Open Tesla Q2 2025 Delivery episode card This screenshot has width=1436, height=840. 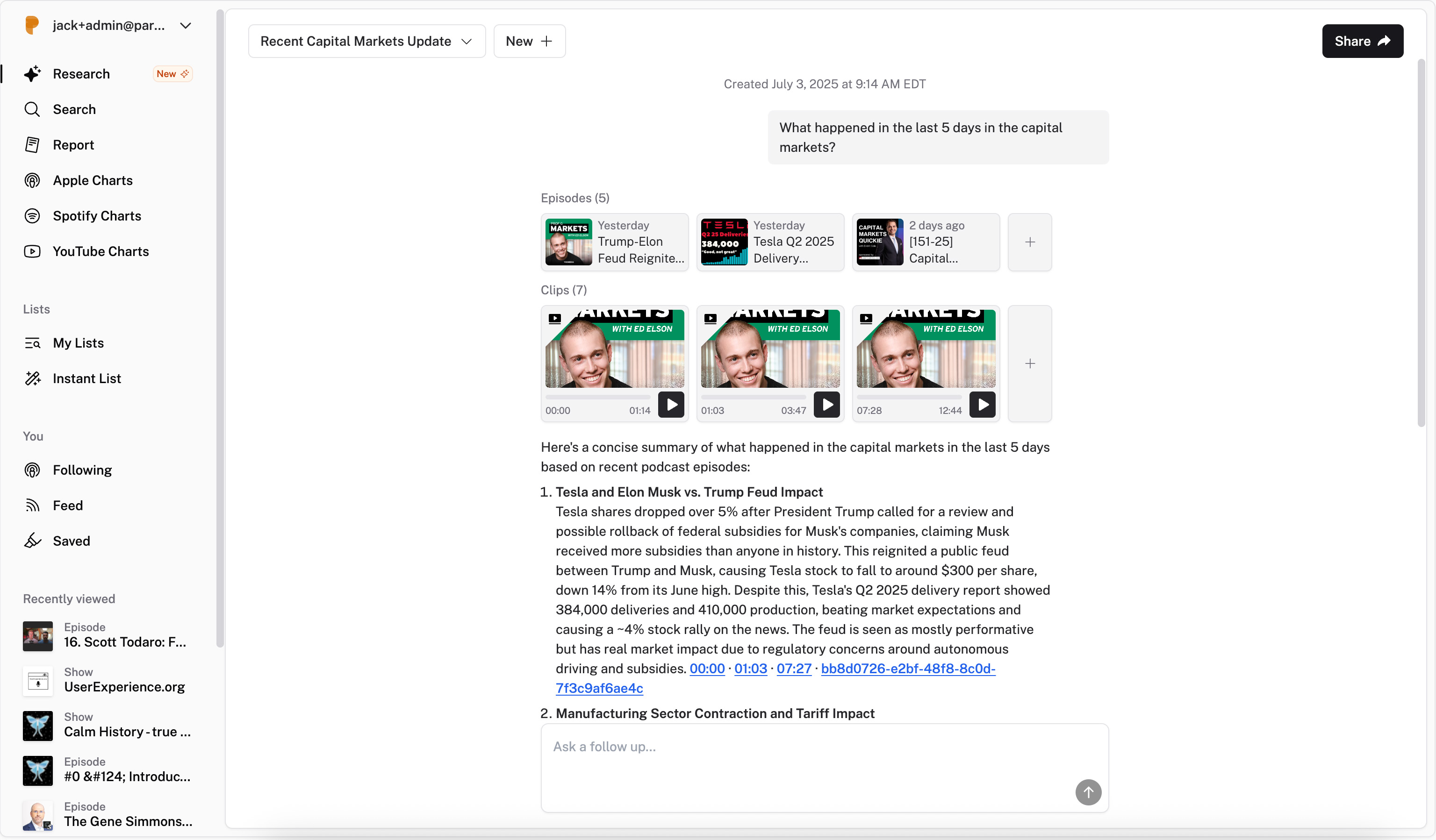coord(770,242)
